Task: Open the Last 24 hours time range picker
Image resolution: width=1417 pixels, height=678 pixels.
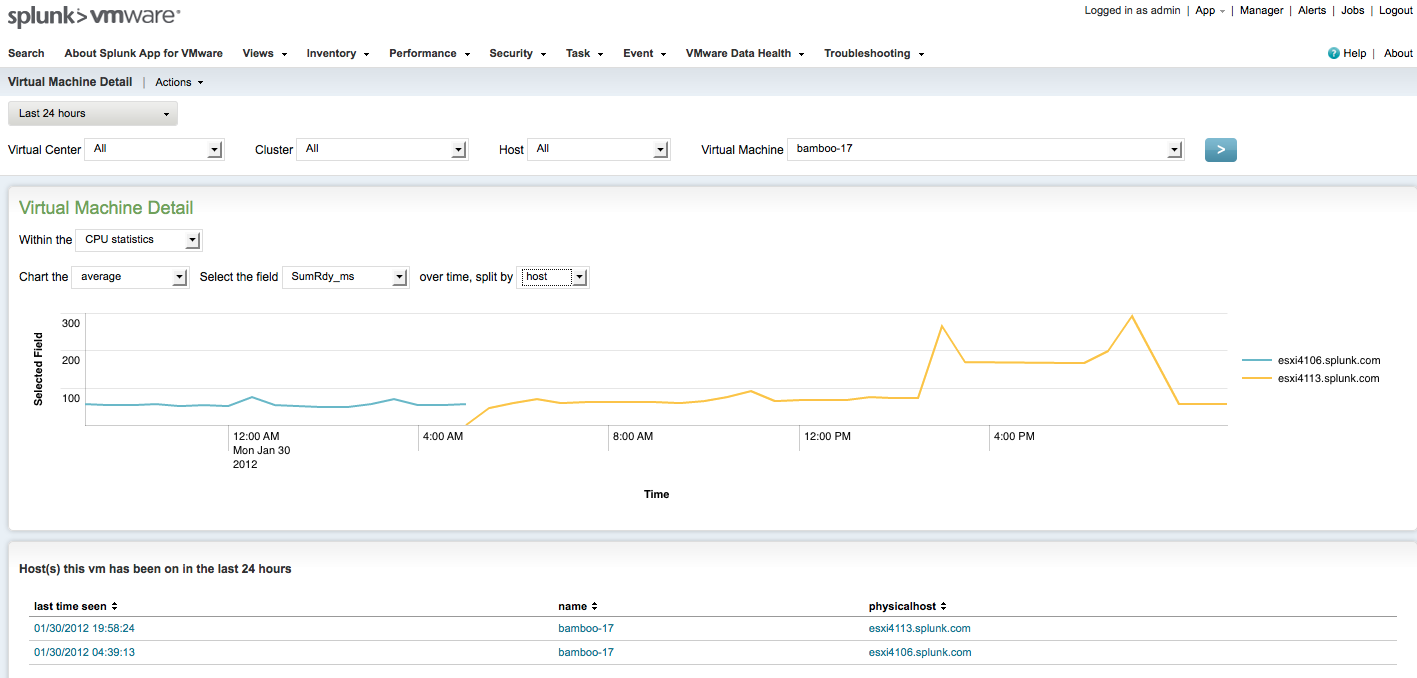Action: (93, 114)
